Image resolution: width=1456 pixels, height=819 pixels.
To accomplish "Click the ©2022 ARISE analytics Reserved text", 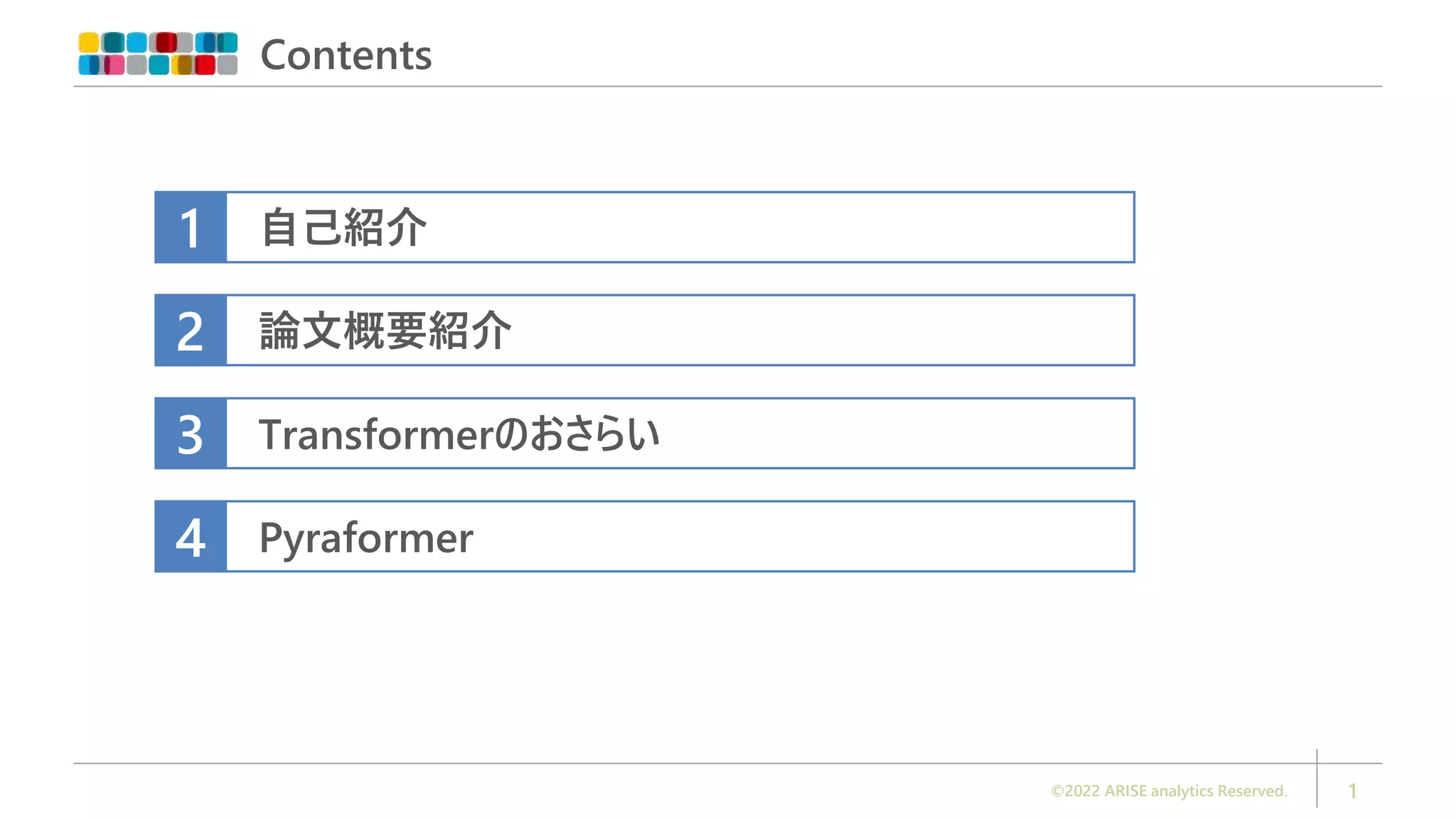I will (x=1169, y=791).
